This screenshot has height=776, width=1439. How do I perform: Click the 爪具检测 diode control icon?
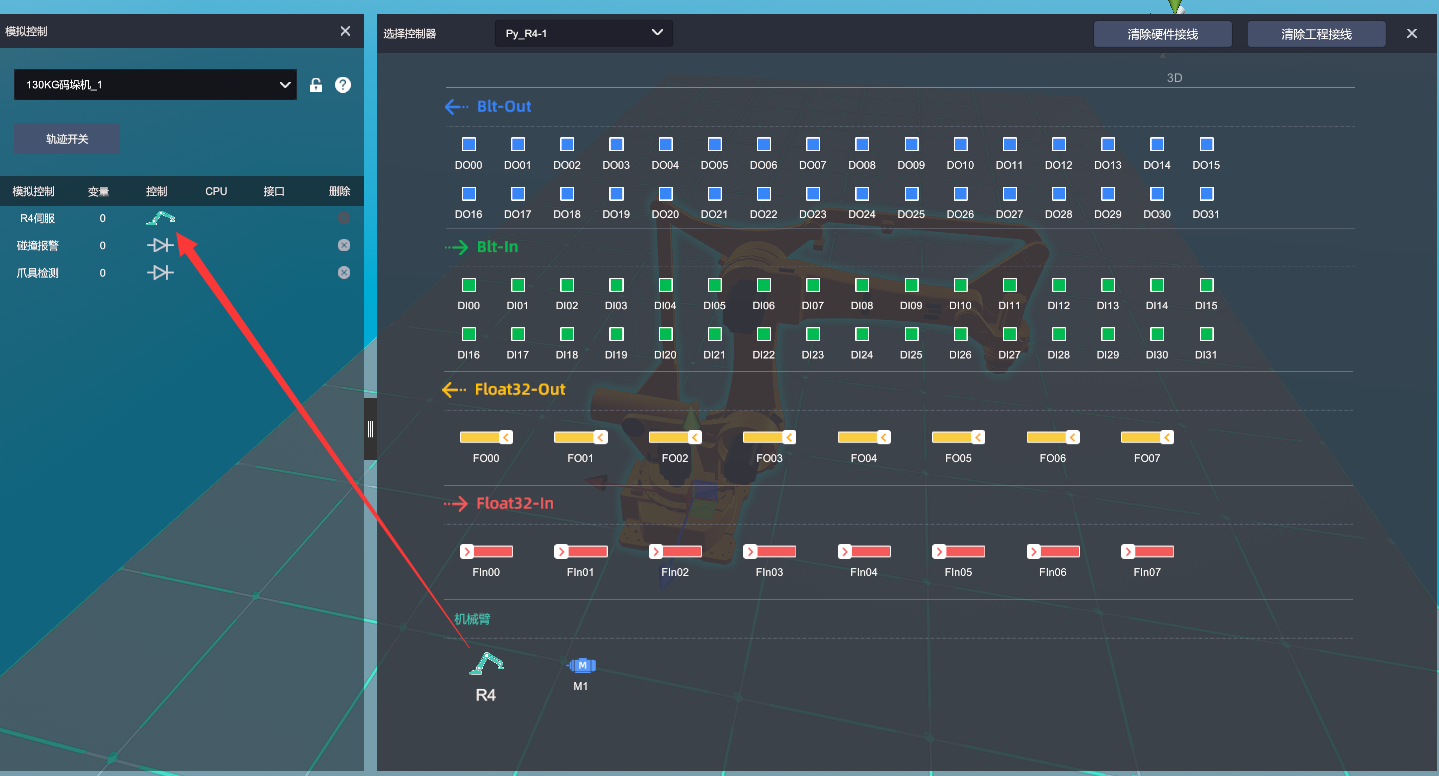160,272
